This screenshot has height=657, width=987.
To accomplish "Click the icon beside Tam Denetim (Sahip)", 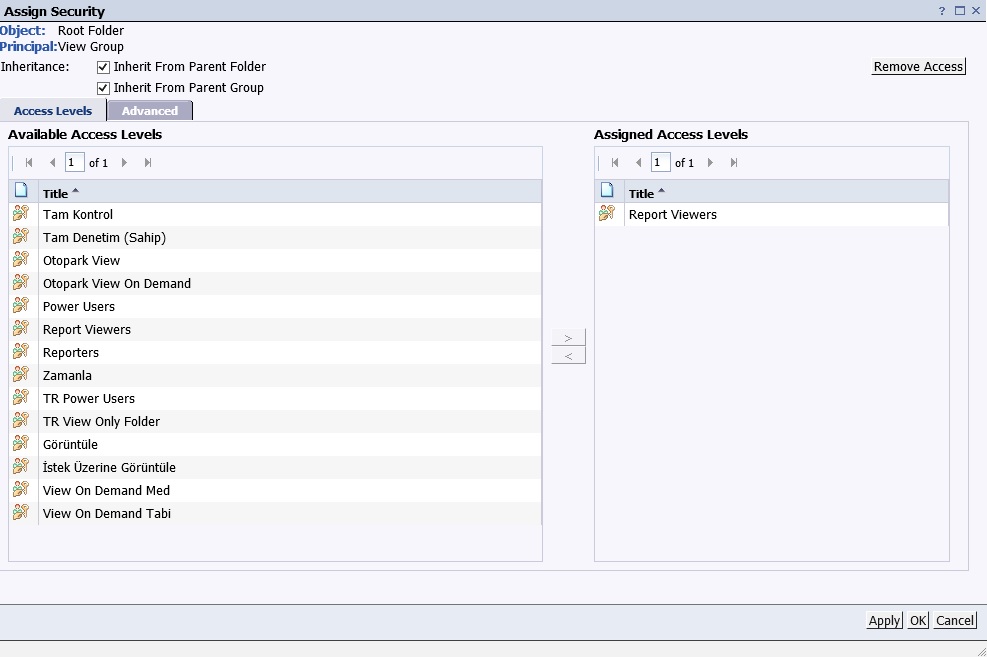I will [21, 237].
